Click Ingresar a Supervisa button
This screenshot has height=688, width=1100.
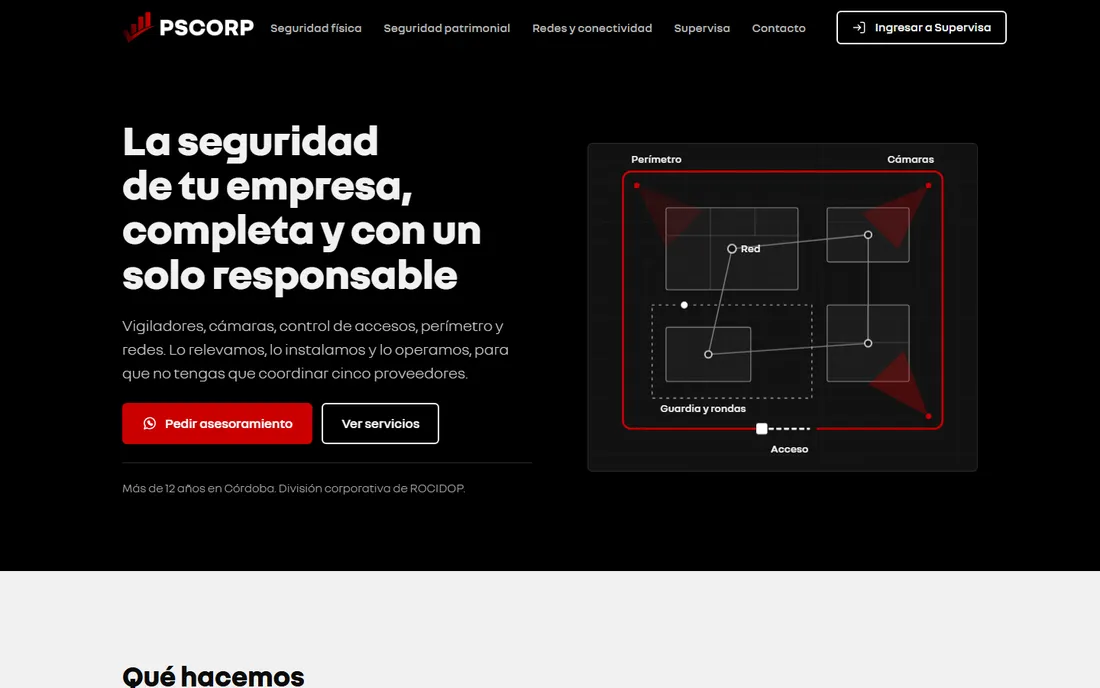(921, 27)
